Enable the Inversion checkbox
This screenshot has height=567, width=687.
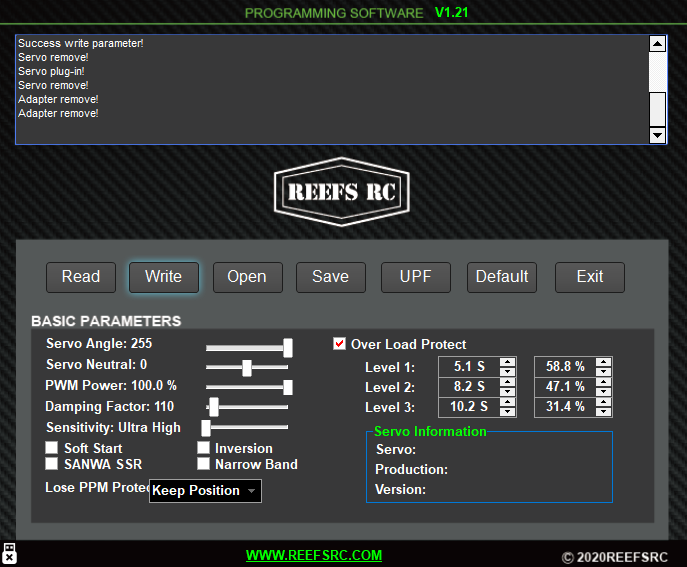coord(203,447)
